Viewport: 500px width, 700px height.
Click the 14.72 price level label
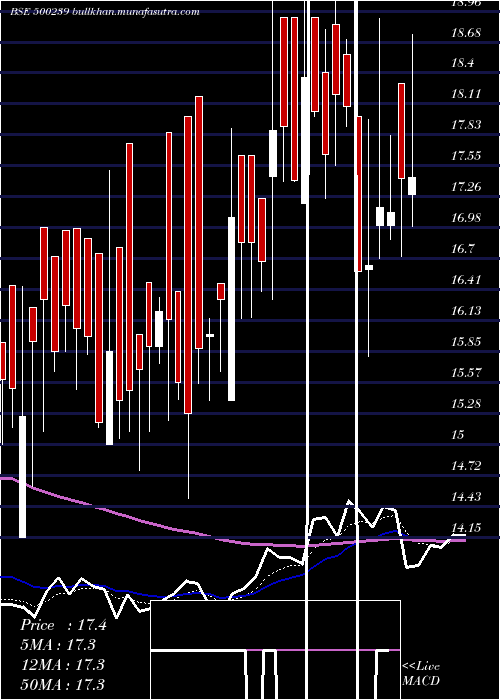click(x=466, y=466)
